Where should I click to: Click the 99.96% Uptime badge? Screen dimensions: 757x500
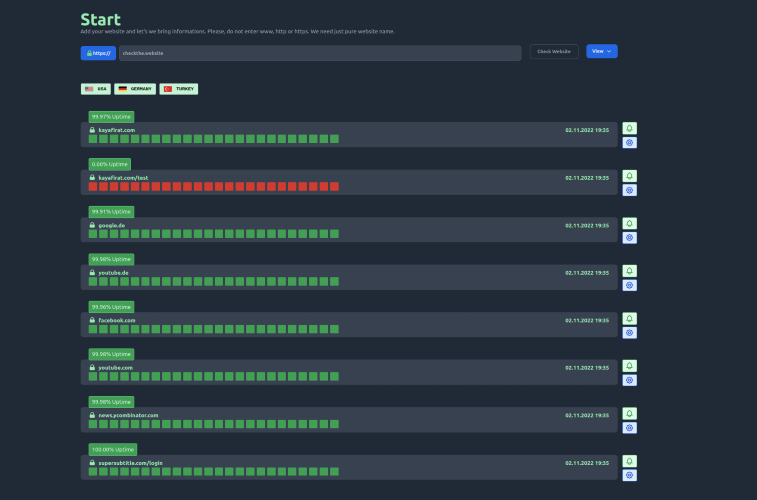111,307
